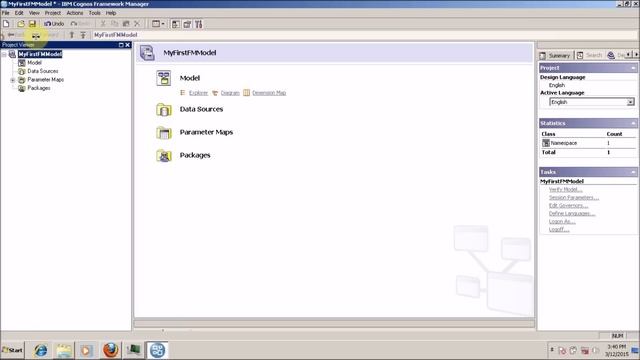Launch Firefox from the taskbar

[111, 350]
